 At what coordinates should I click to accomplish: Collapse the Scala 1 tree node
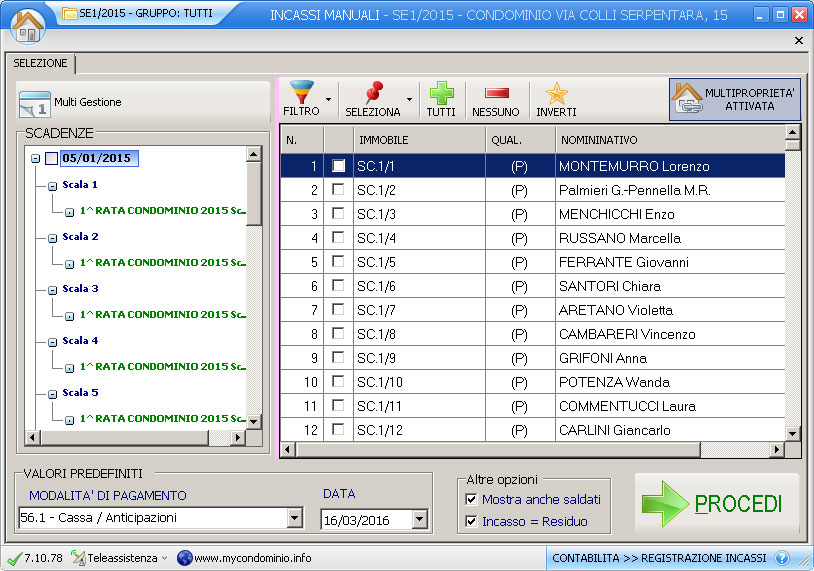pos(53,186)
